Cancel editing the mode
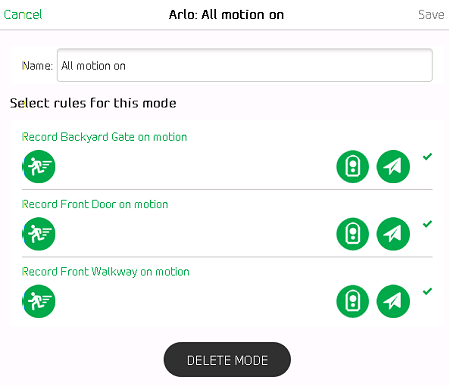450x386 pixels. (23, 15)
